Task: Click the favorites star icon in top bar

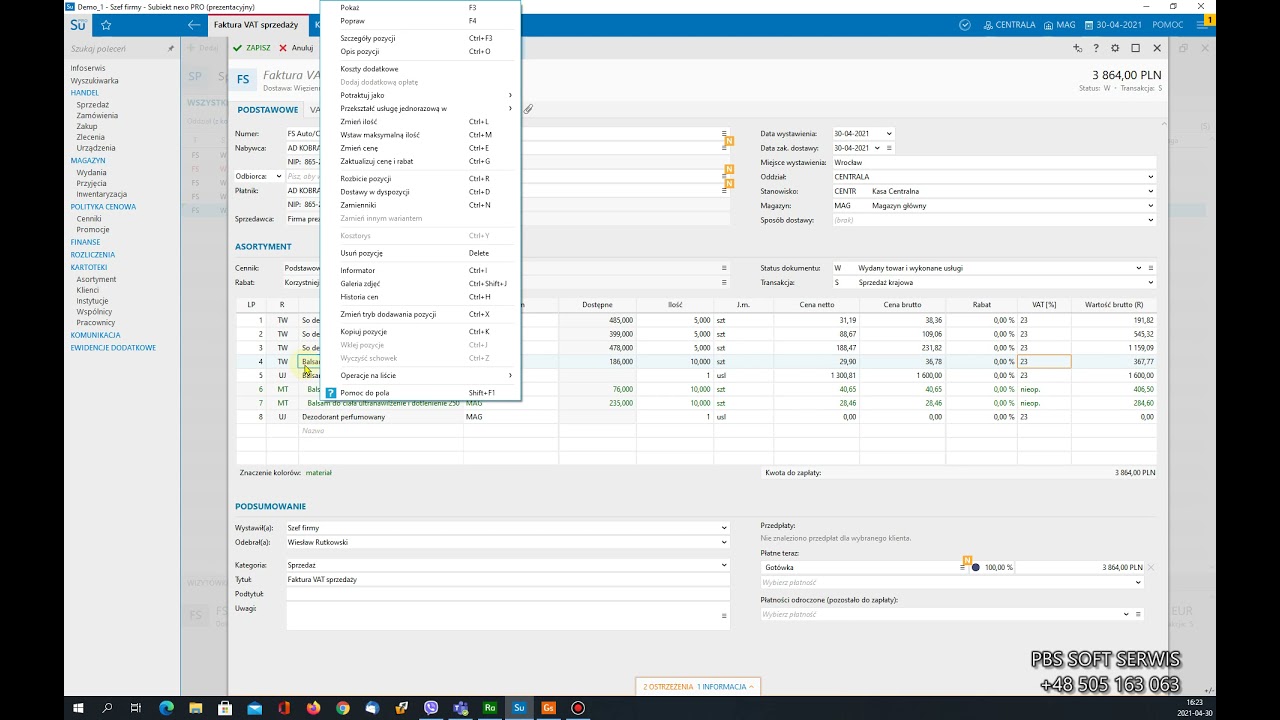Action: [106, 25]
